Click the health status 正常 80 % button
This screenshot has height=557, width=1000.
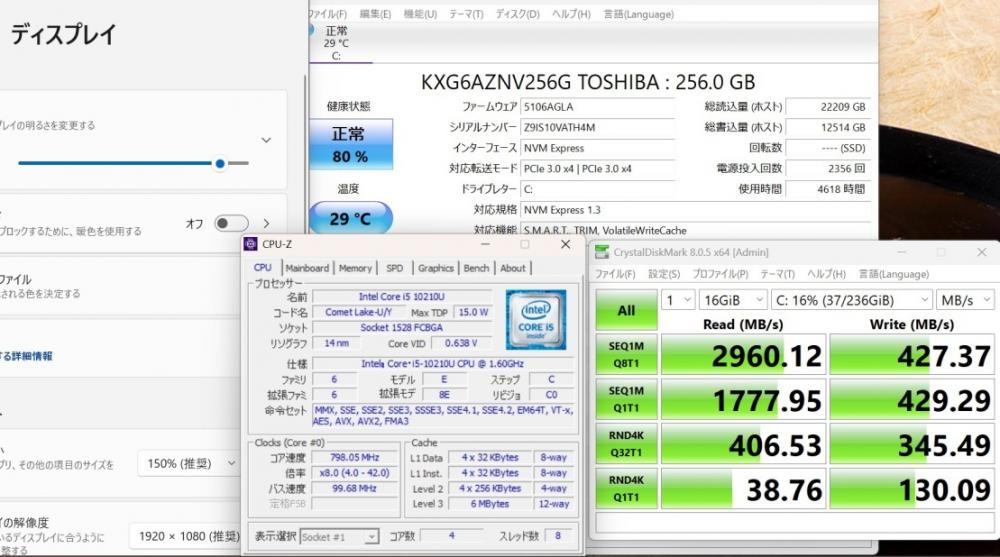click(x=350, y=144)
